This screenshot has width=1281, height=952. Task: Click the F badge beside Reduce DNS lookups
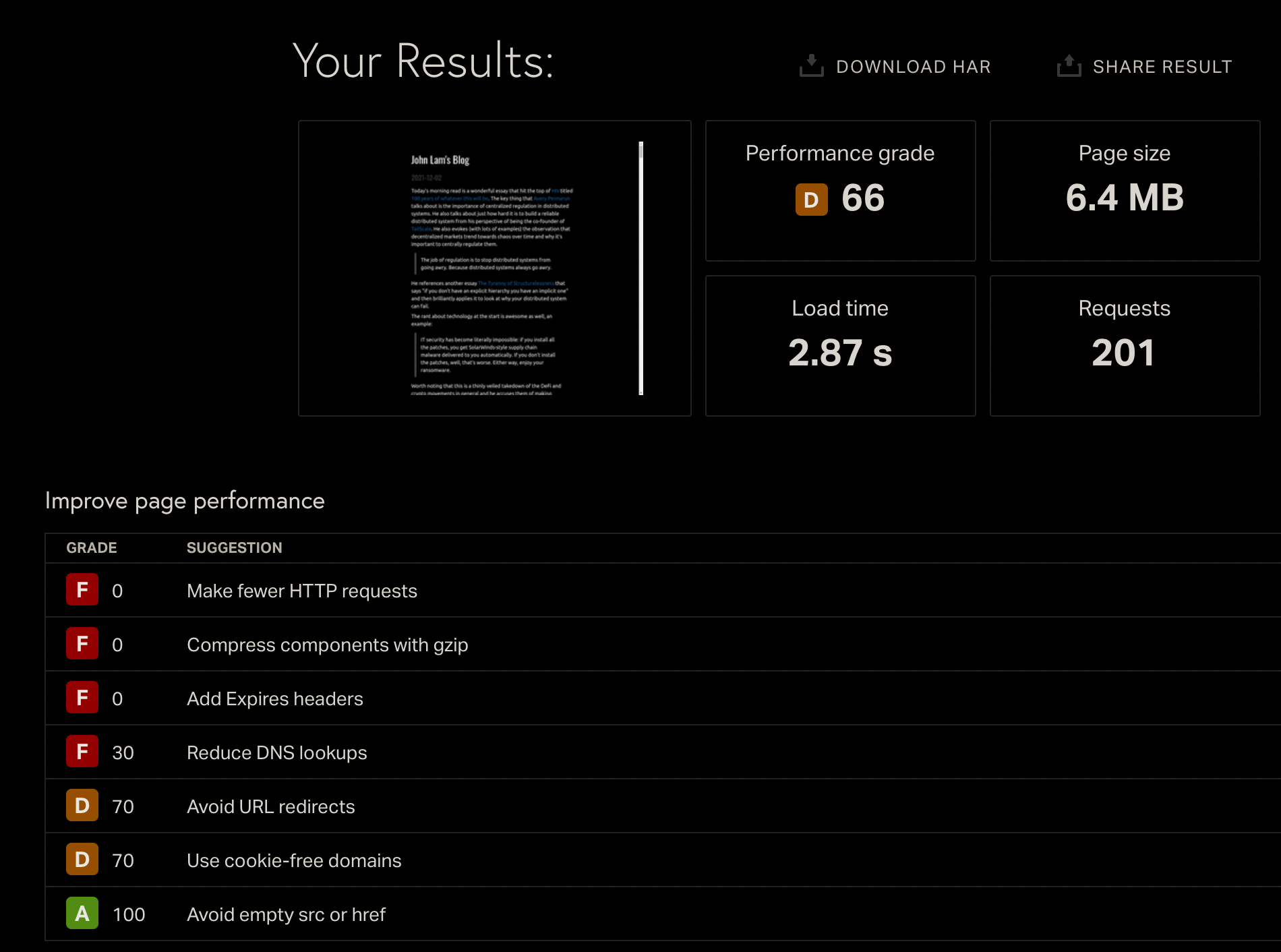click(82, 752)
